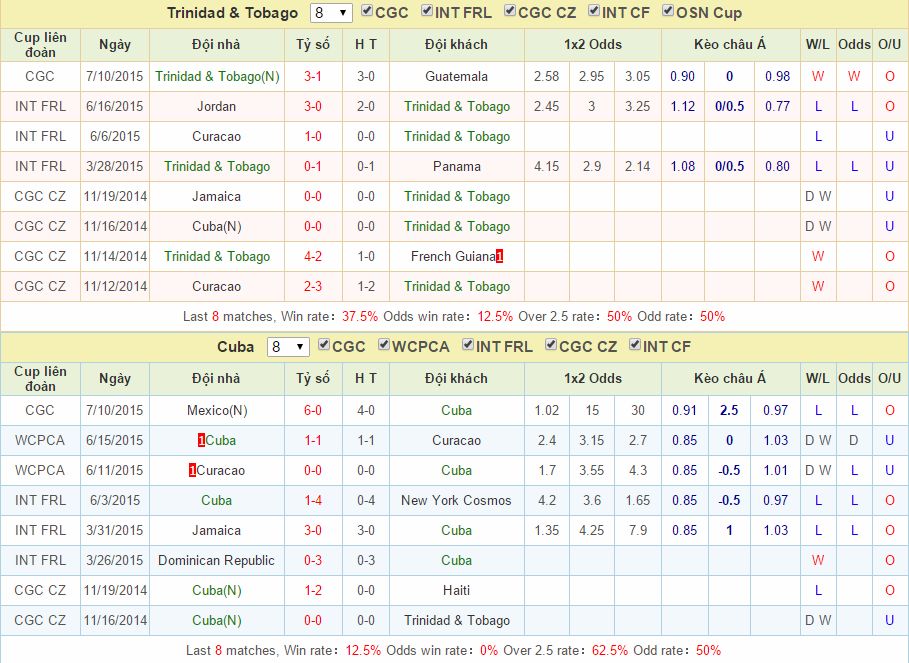Open Dominican Republic team link
The height and width of the screenshot is (663, 909).
pos(216,560)
